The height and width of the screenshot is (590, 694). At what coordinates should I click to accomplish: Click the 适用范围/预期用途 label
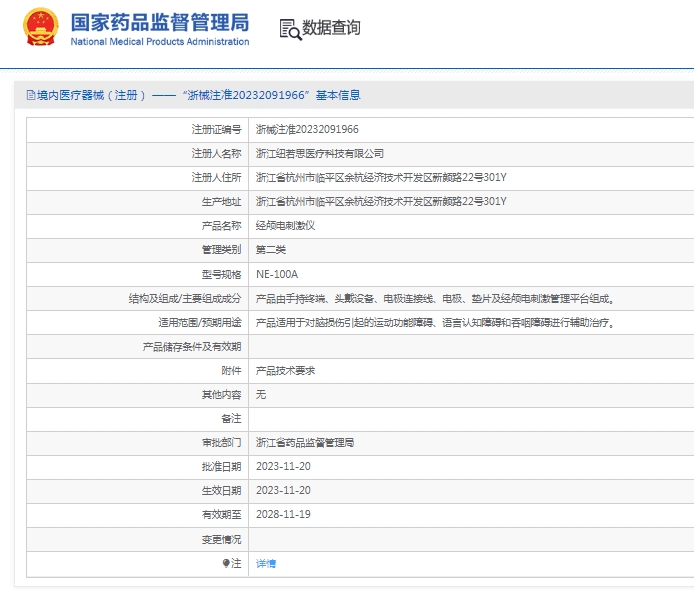point(200,323)
